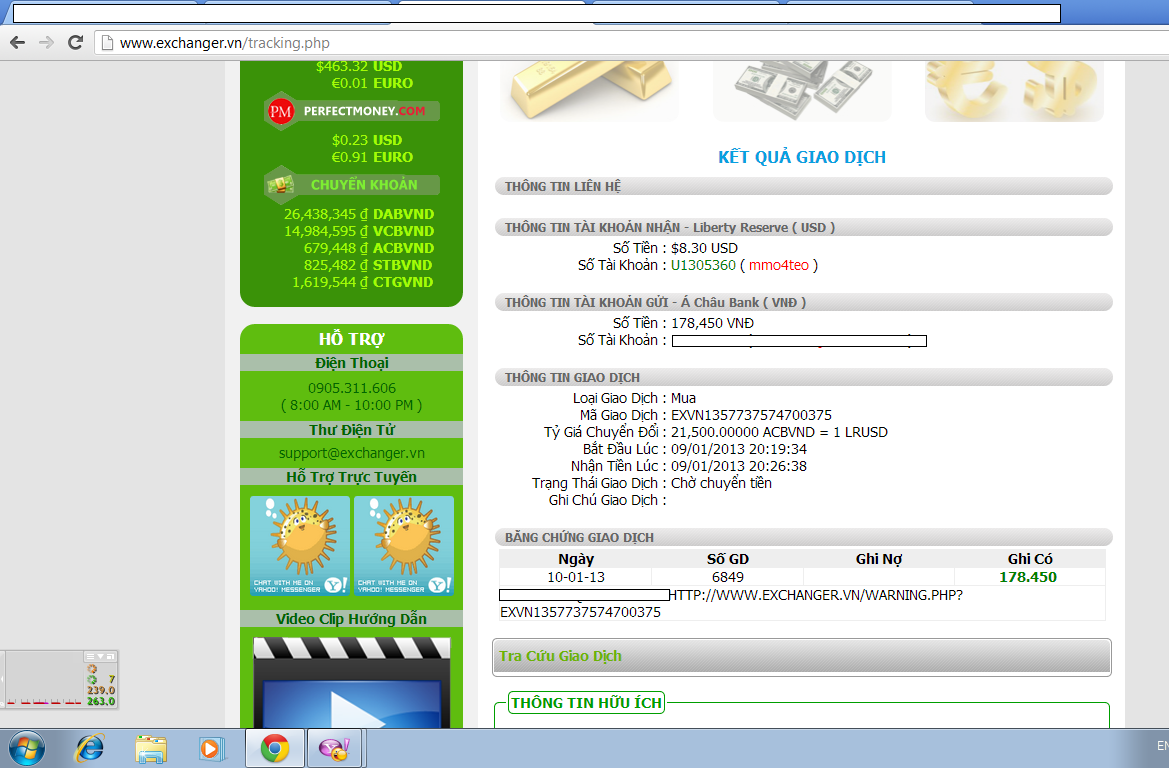The image size is (1169, 770).
Task: Open Yahoo Messenger from the taskbar
Action: 334,748
